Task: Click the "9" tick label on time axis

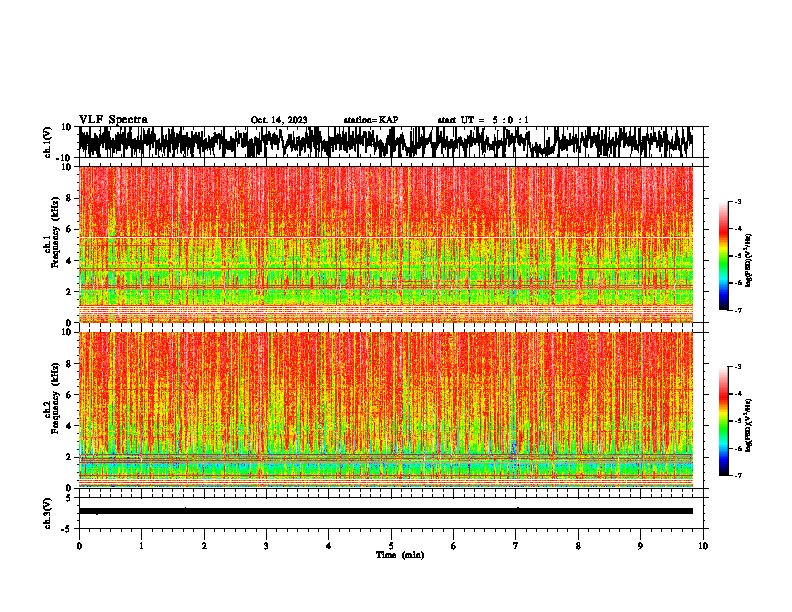Action: pos(640,546)
